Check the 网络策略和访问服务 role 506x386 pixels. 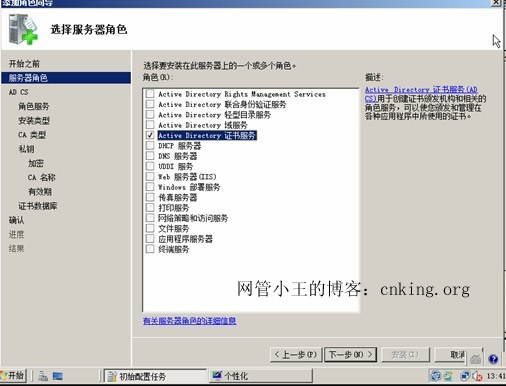pos(150,218)
